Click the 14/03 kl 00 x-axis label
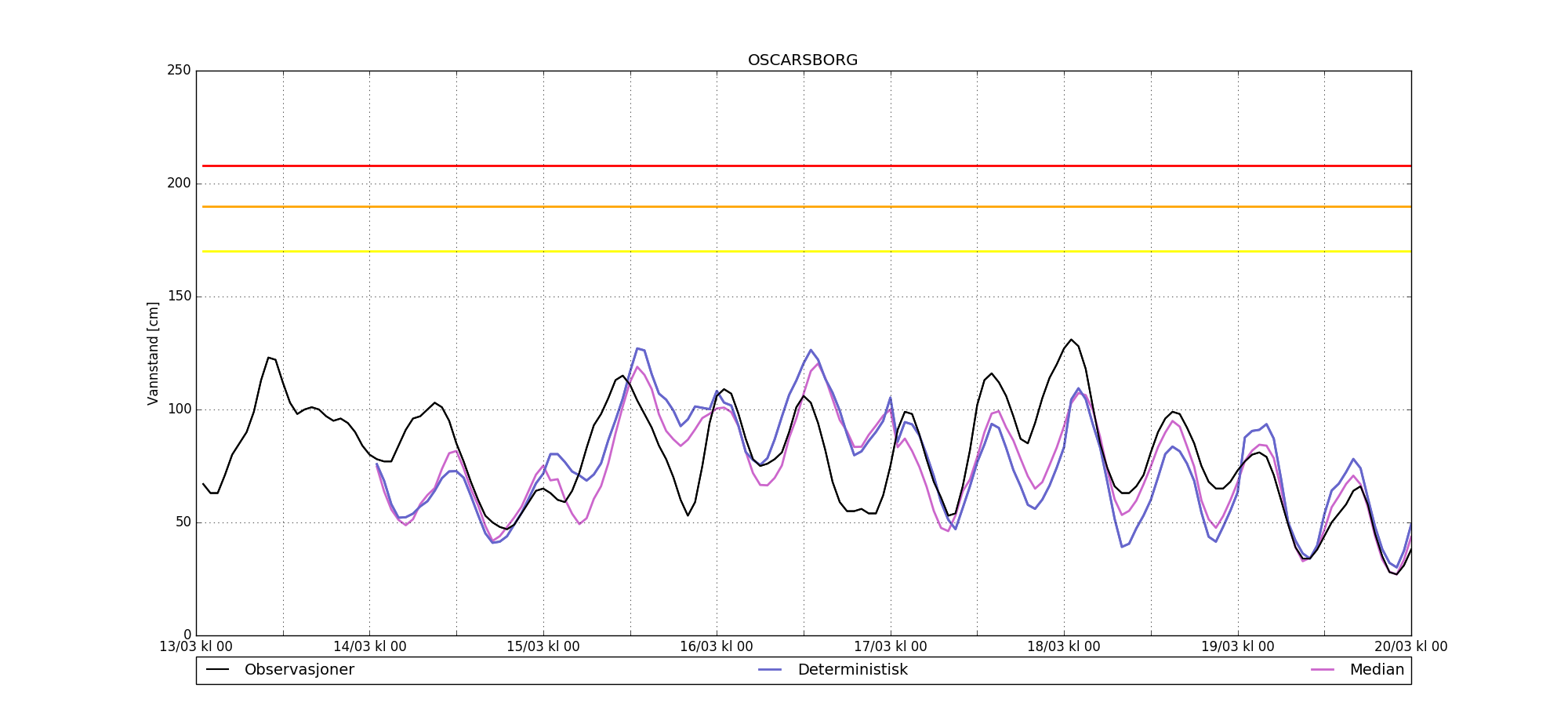The width and height of the screenshot is (1568, 706). click(x=370, y=646)
